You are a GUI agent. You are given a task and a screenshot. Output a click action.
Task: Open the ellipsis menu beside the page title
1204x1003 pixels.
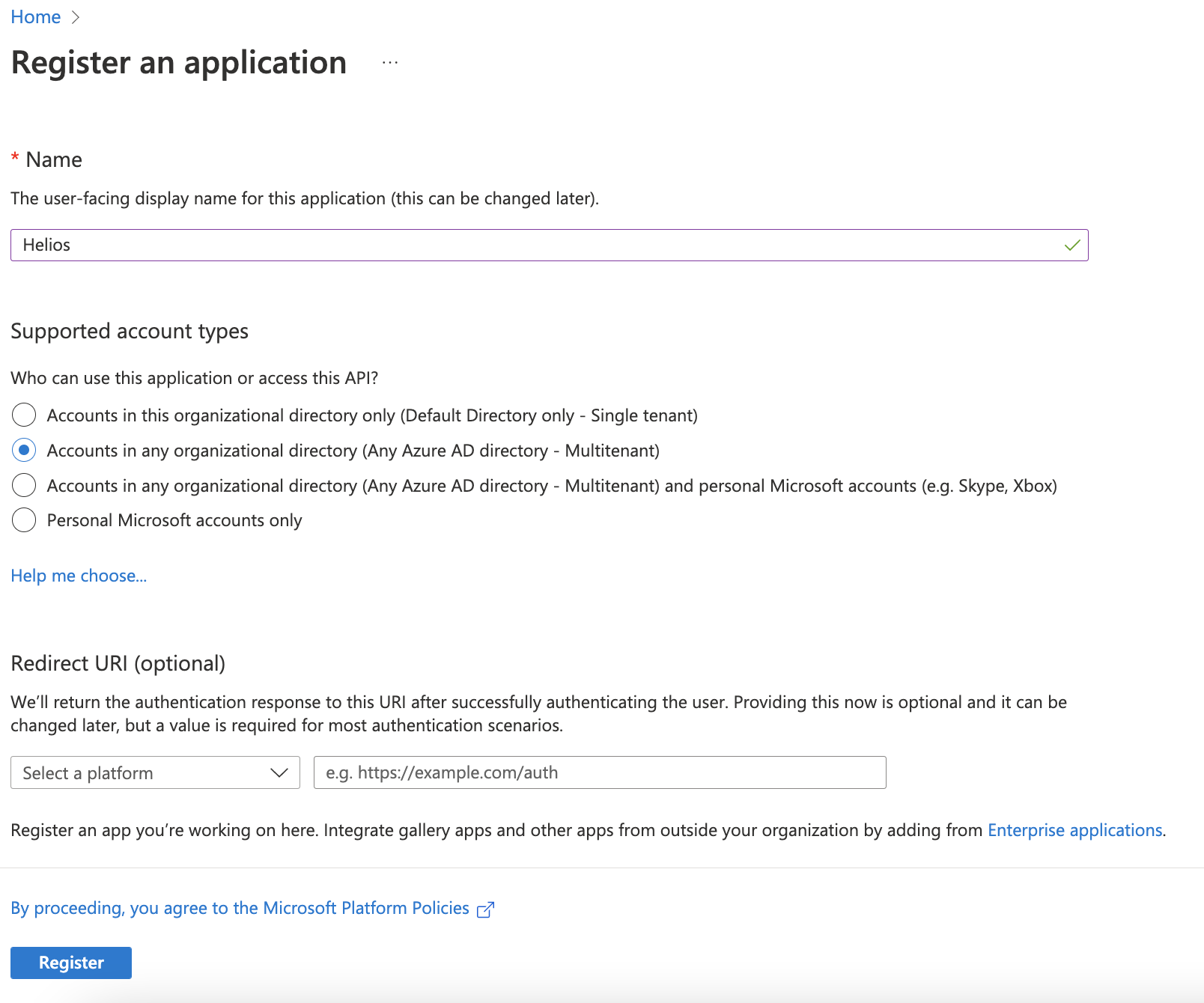389,63
